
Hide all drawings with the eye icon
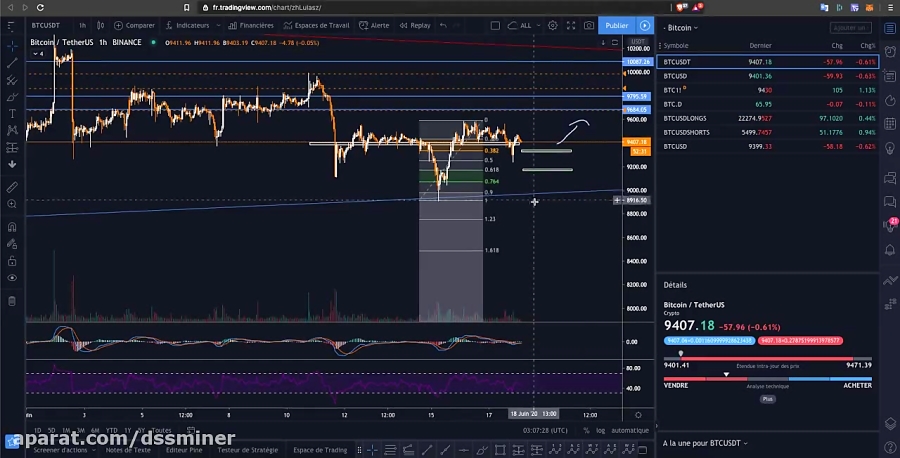[x=12, y=278]
